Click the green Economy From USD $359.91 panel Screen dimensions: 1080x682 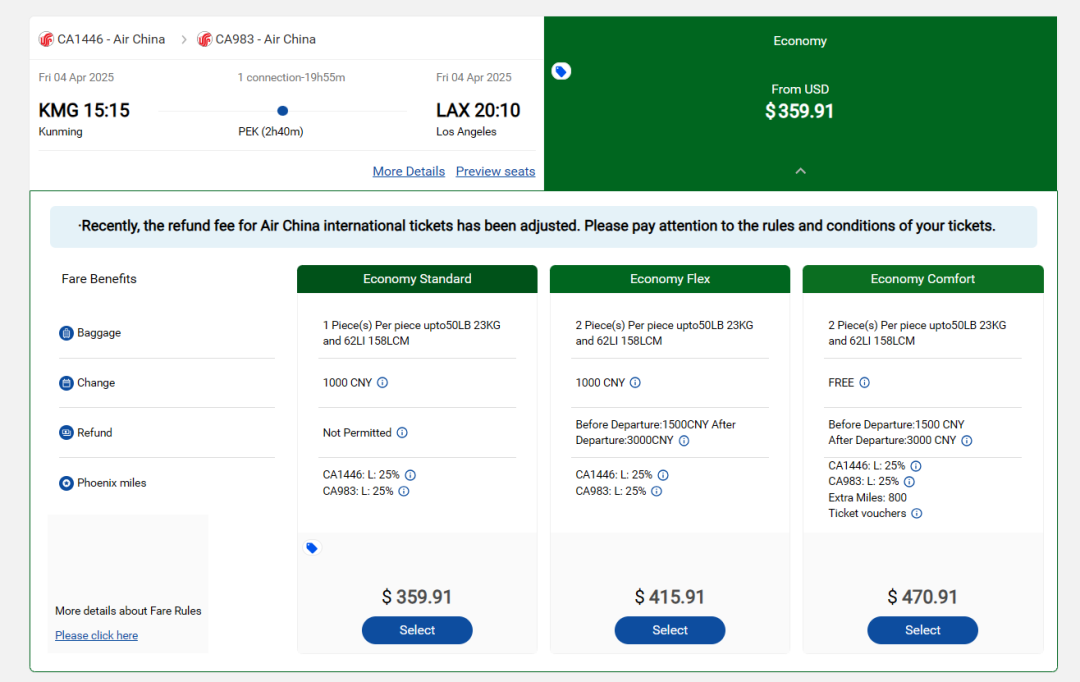pyautogui.click(x=800, y=103)
